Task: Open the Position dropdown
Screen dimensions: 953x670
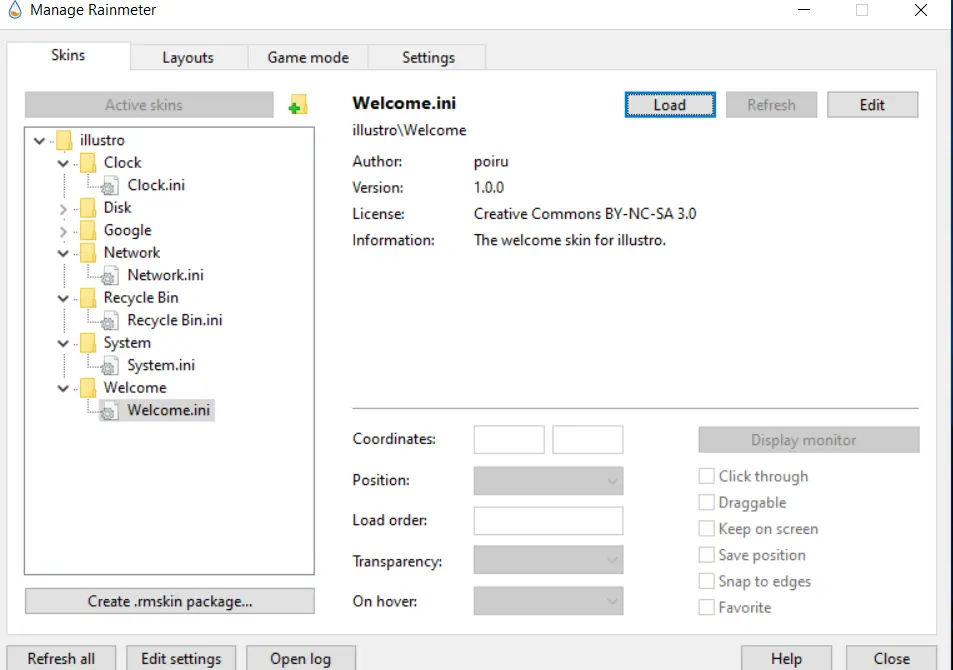Action: 548,481
